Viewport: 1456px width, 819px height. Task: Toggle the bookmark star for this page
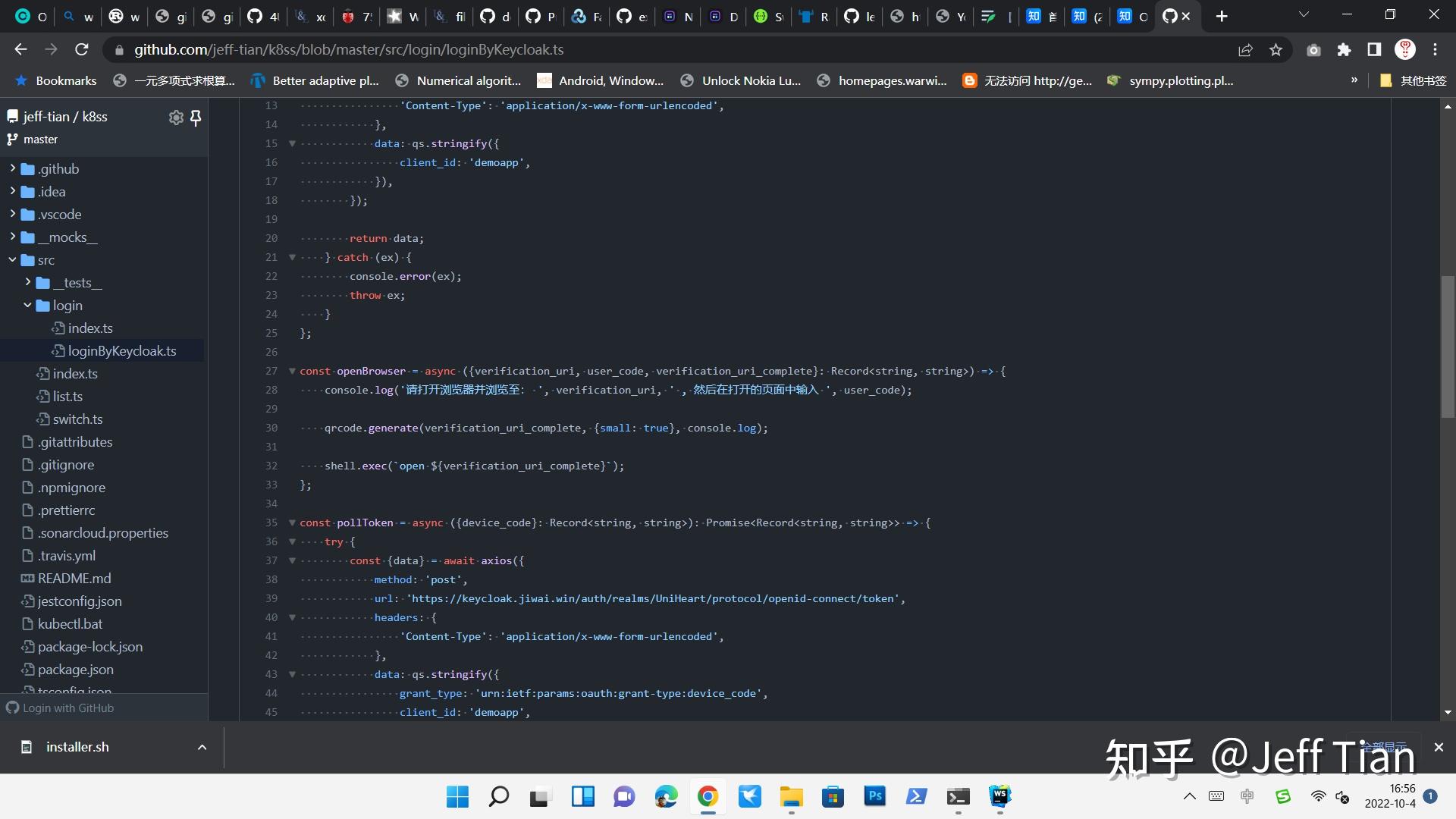[1276, 49]
